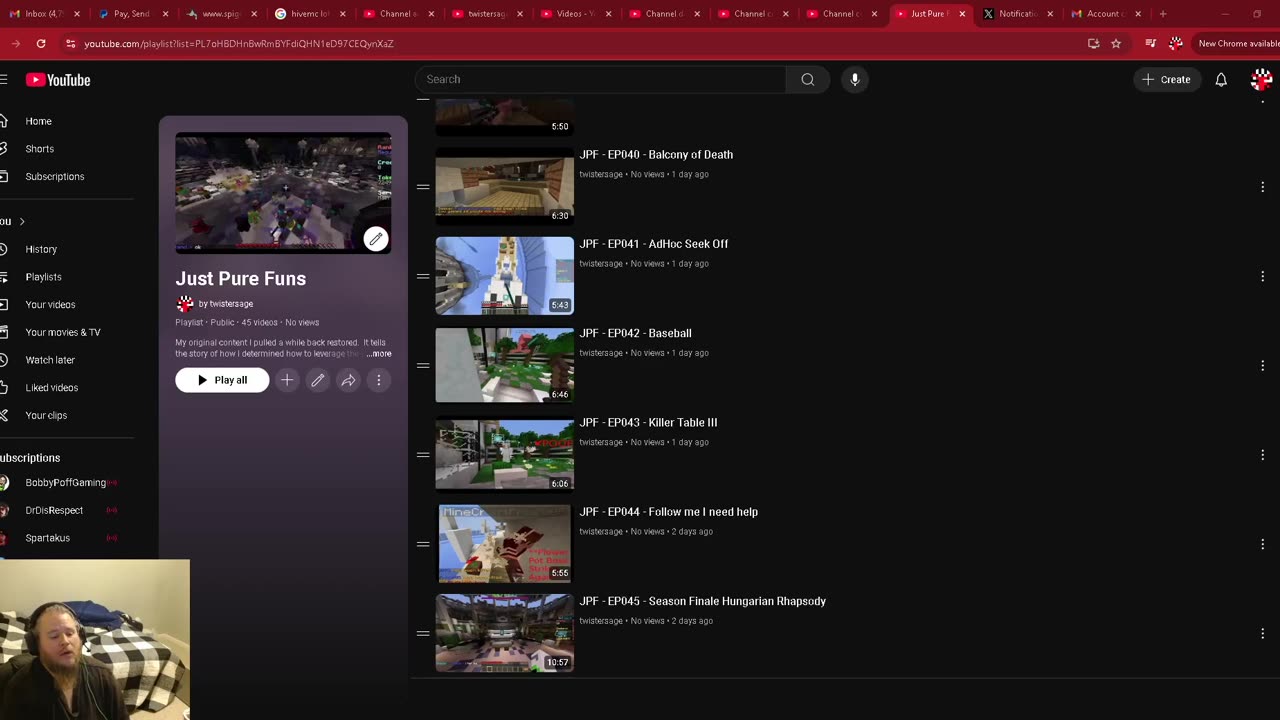Open Your clips in sidebar
1280x720 pixels.
[x=46, y=415]
